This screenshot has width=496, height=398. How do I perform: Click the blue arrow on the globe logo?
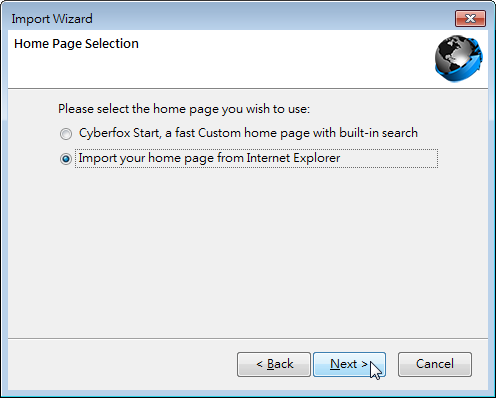pos(471,65)
